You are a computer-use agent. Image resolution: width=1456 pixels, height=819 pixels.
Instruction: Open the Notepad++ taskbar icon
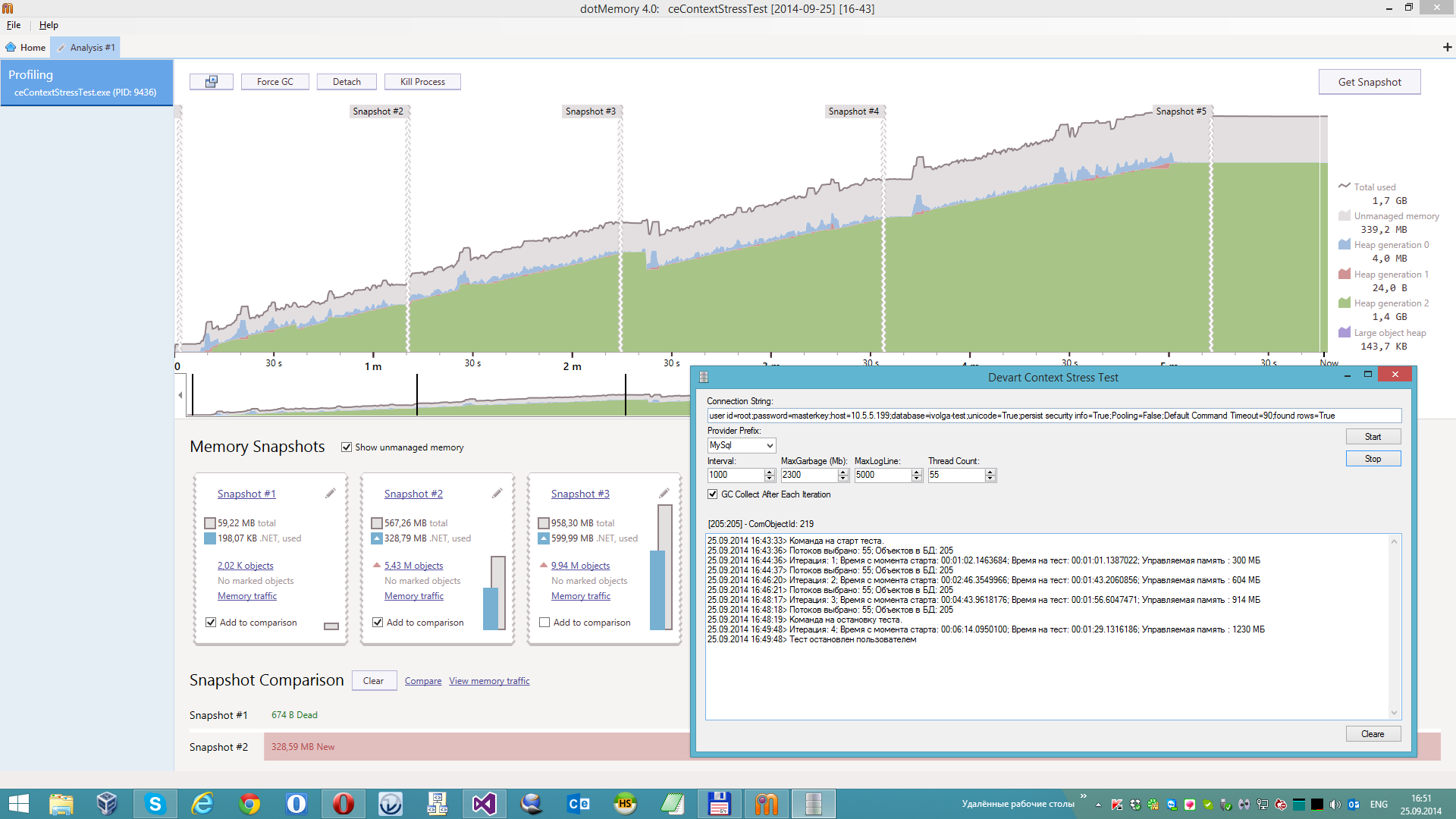point(672,804)
